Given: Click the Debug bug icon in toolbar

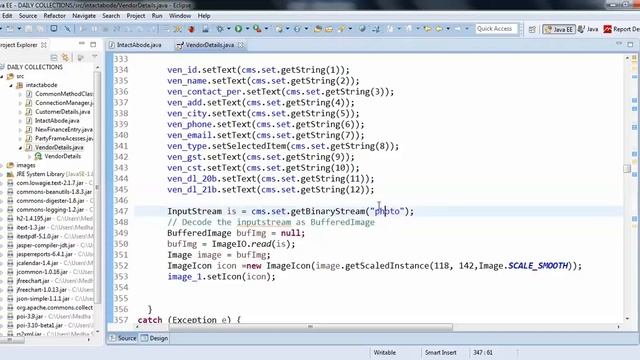Looking at the screenshot, I should (x=220, y=29).
